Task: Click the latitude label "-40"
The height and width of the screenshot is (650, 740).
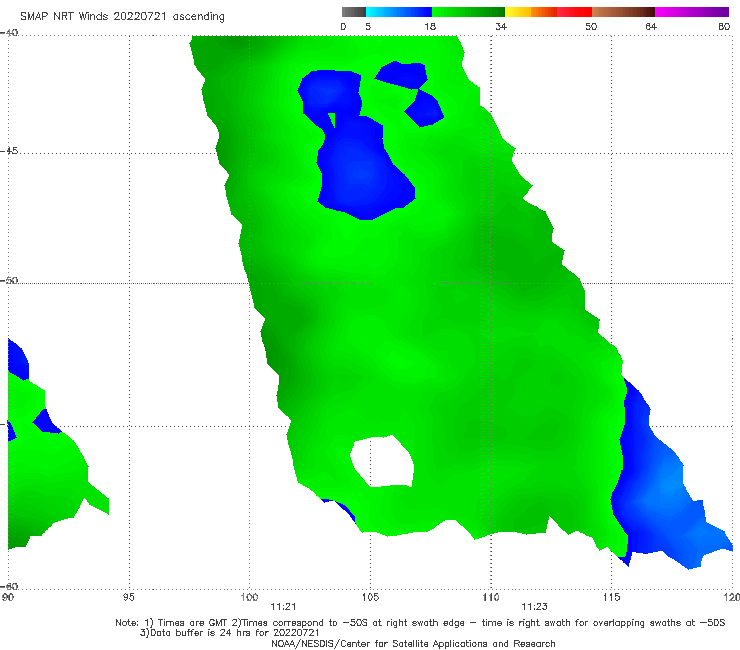Action: click(x=9, y=33)
